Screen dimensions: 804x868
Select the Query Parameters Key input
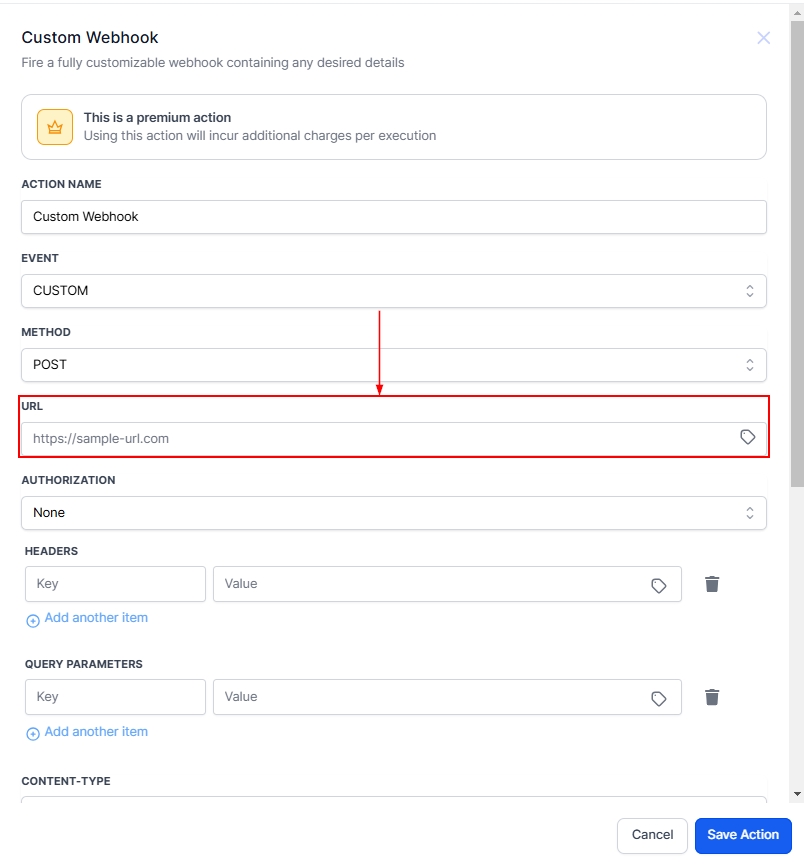[115, 697]
